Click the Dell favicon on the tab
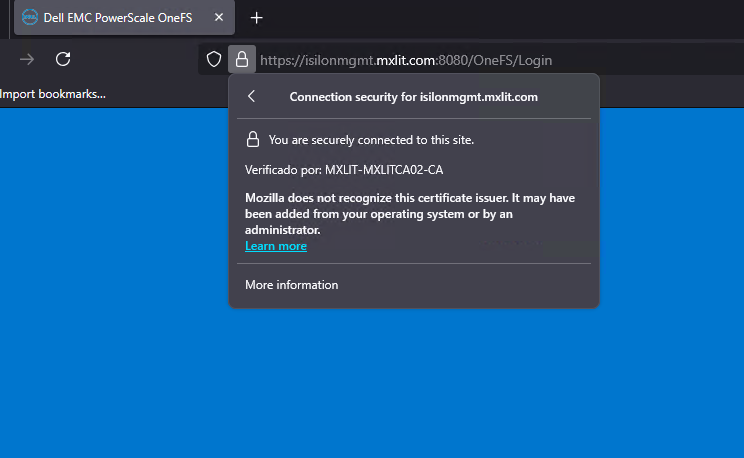Image resolution: width=744 pixels, height=458 pixels. tap(30, 18)
